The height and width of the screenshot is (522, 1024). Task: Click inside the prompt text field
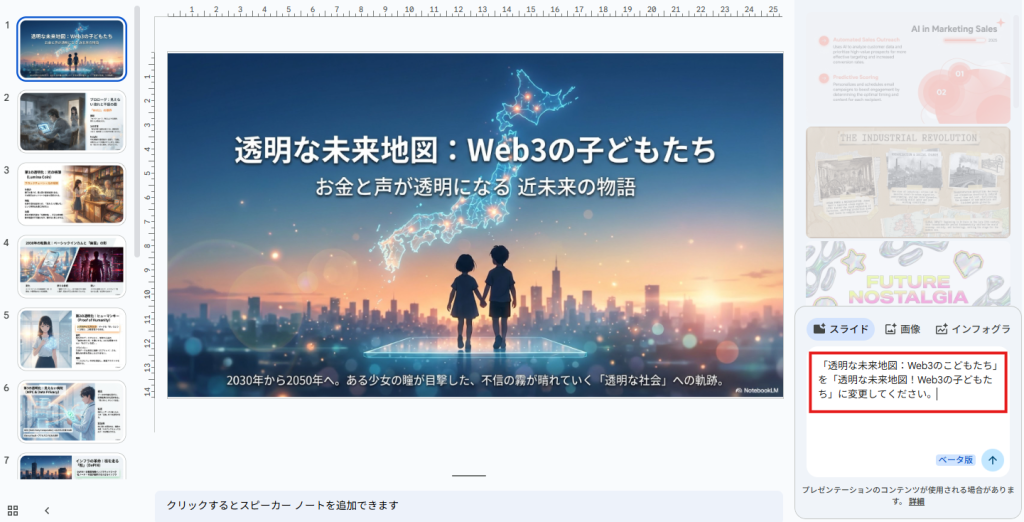point(906,420)
